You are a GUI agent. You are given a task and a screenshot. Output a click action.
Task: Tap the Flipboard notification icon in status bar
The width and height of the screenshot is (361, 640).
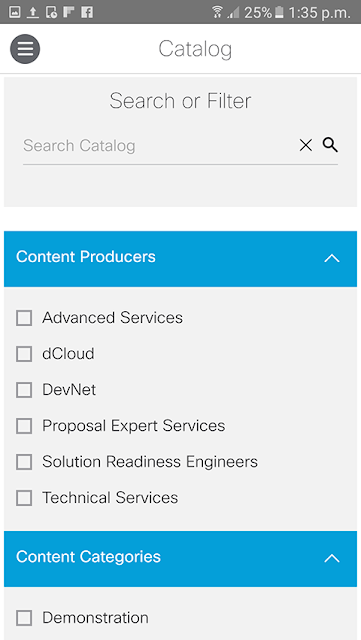[x=69, y=12]
